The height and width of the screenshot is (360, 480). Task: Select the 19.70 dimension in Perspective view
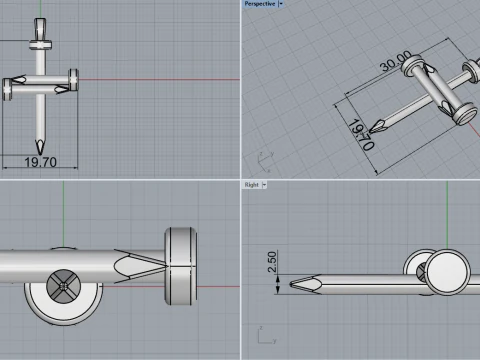click(361, 134)
